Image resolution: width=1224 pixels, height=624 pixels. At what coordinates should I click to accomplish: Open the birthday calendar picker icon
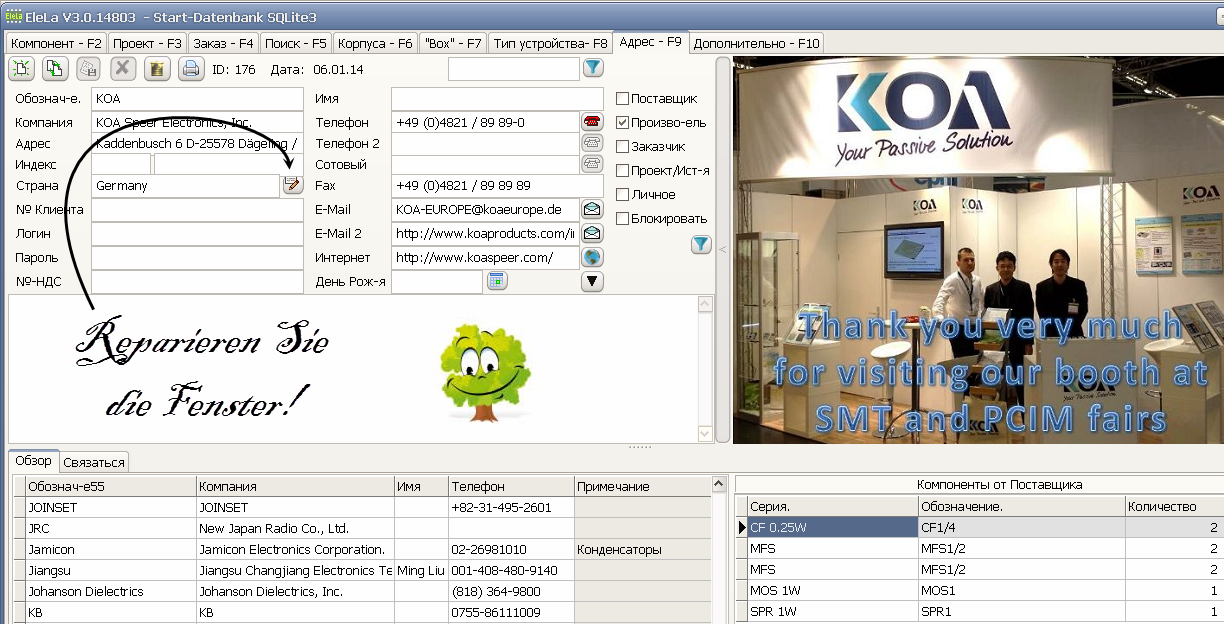497,281
